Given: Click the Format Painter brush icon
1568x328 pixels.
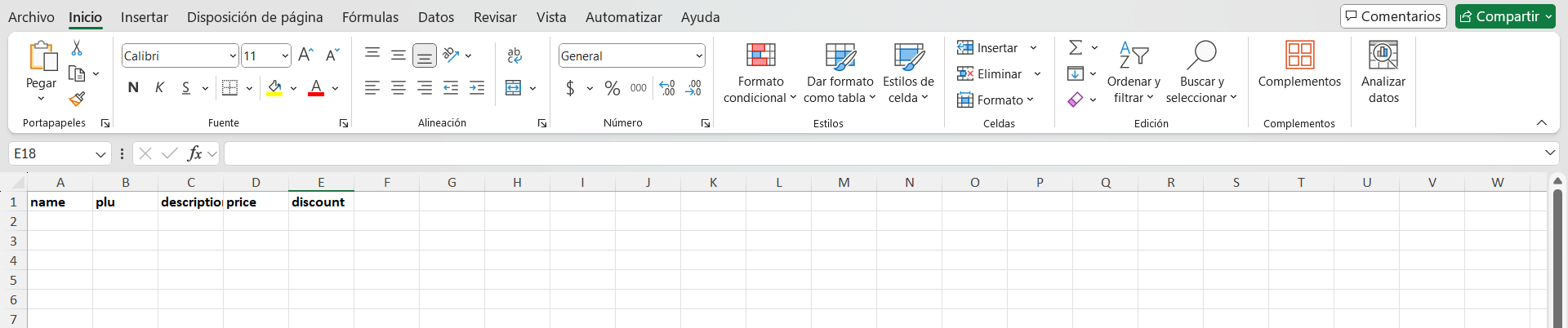Looking at the screenshot, I should click(77, 99).
